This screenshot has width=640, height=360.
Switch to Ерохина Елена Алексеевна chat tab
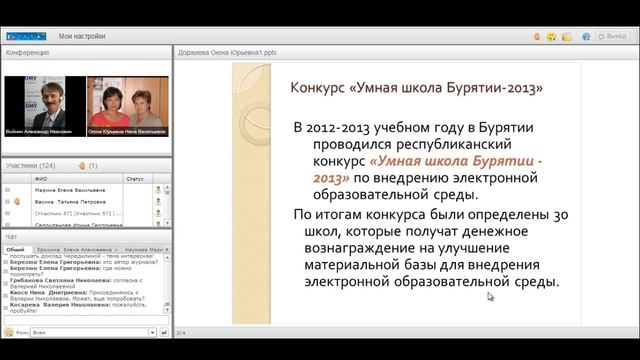coord(74,249)
